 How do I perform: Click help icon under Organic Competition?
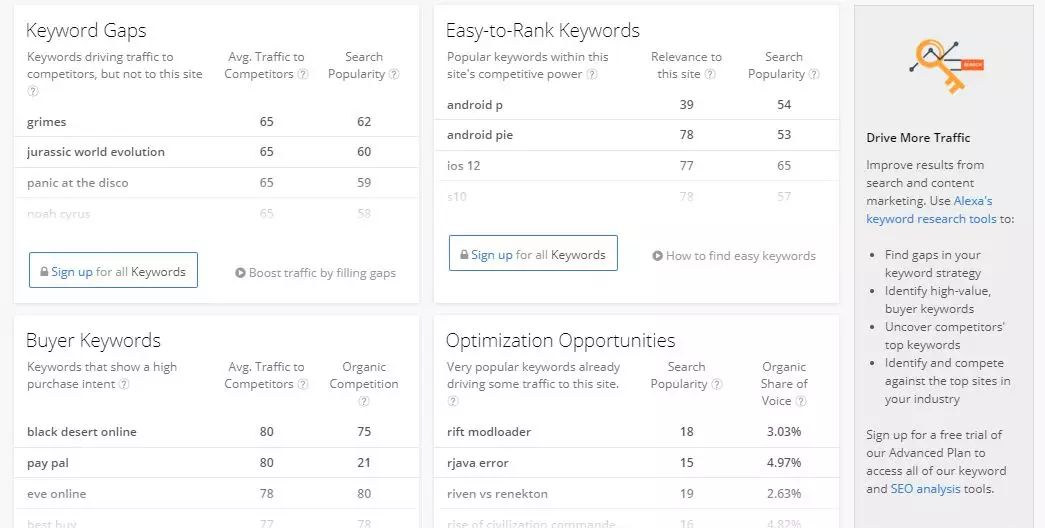[x=364, y=401]
